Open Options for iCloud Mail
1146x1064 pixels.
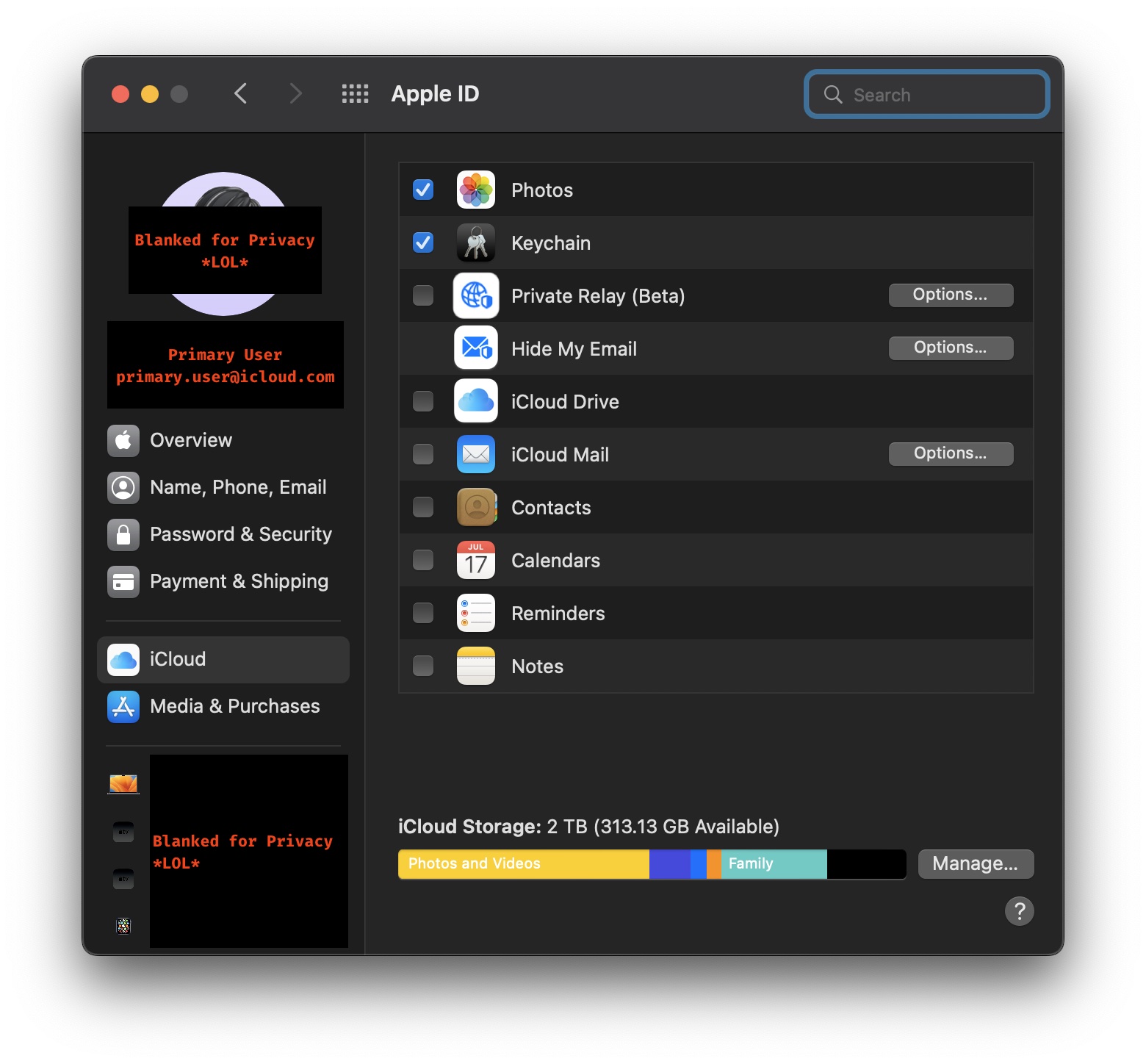click(x=951, y=453)
